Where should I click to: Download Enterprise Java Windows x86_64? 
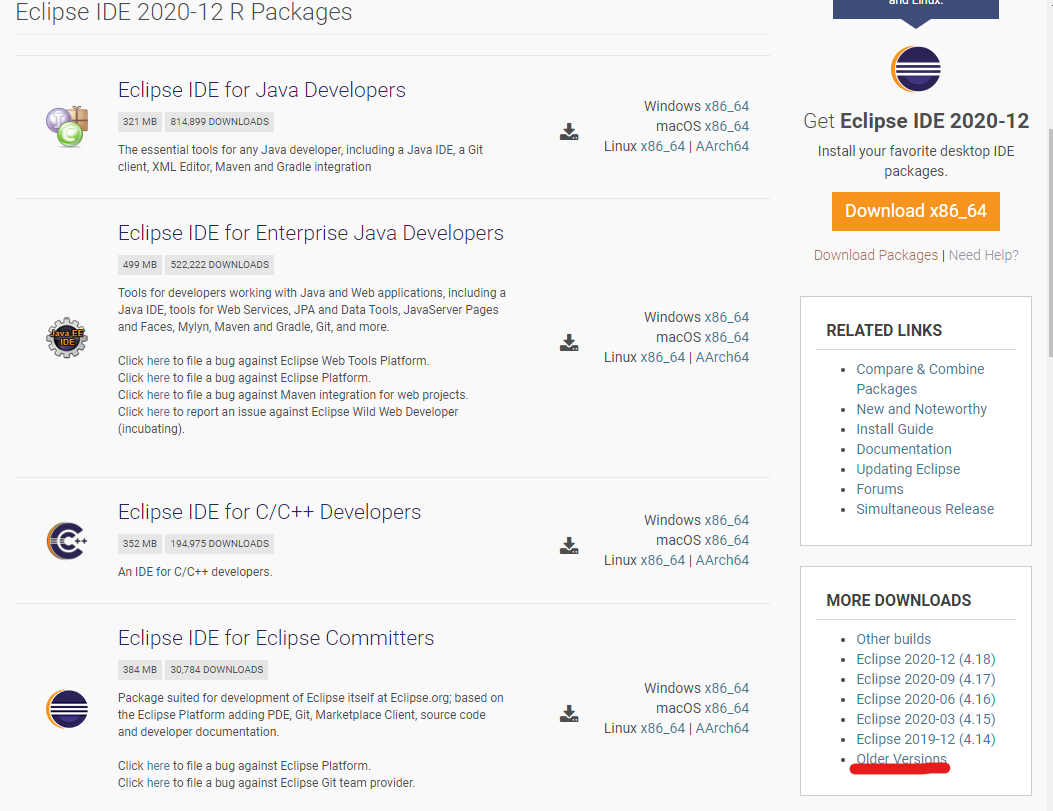click(727, 317)
